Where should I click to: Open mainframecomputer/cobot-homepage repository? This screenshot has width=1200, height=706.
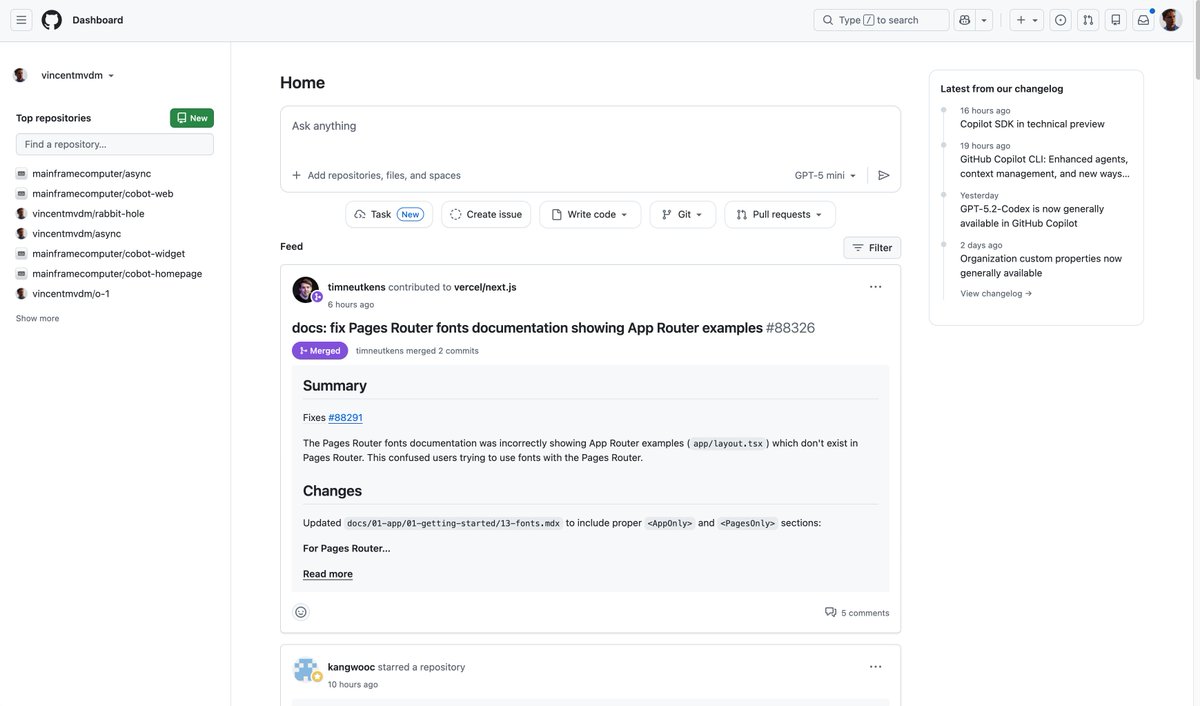point(117,273)
